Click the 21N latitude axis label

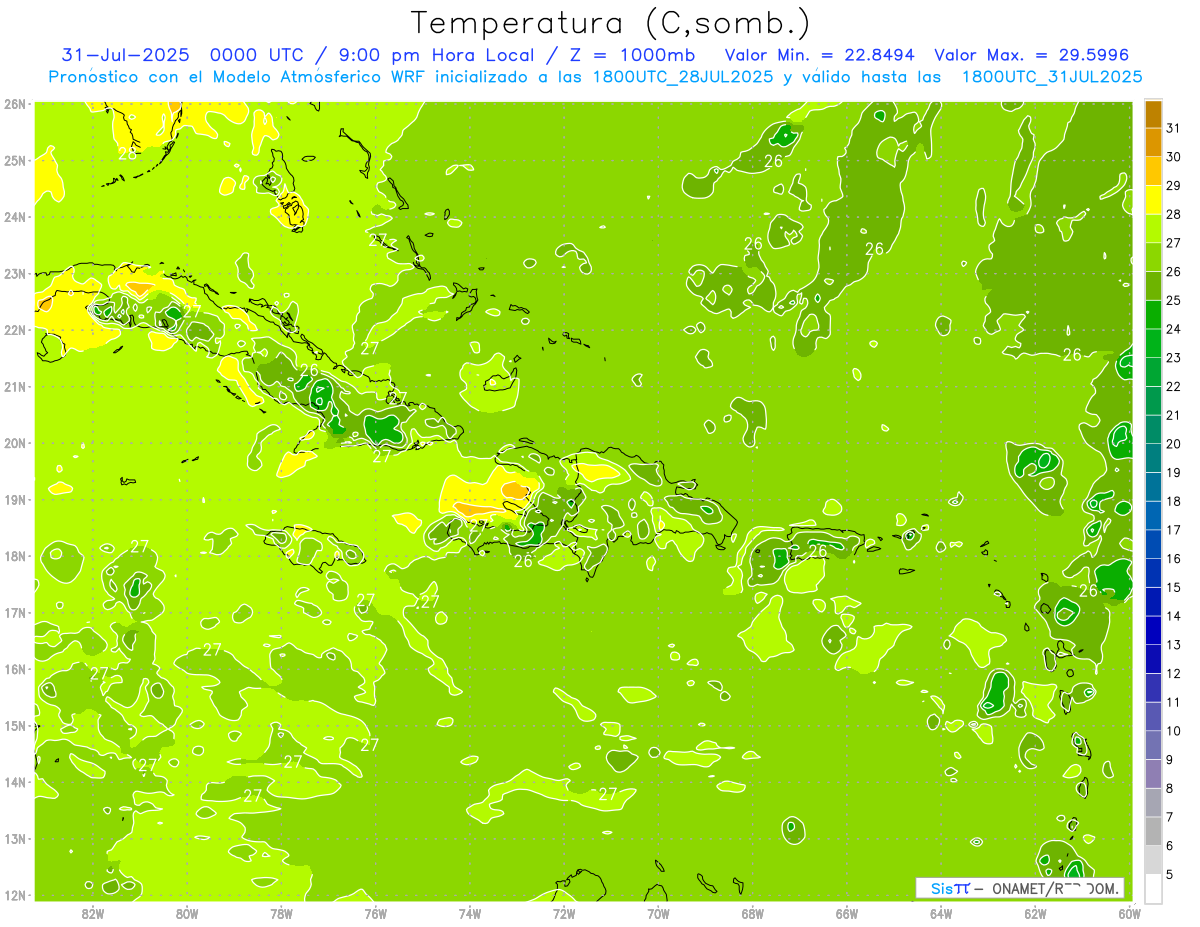point(15,386)
